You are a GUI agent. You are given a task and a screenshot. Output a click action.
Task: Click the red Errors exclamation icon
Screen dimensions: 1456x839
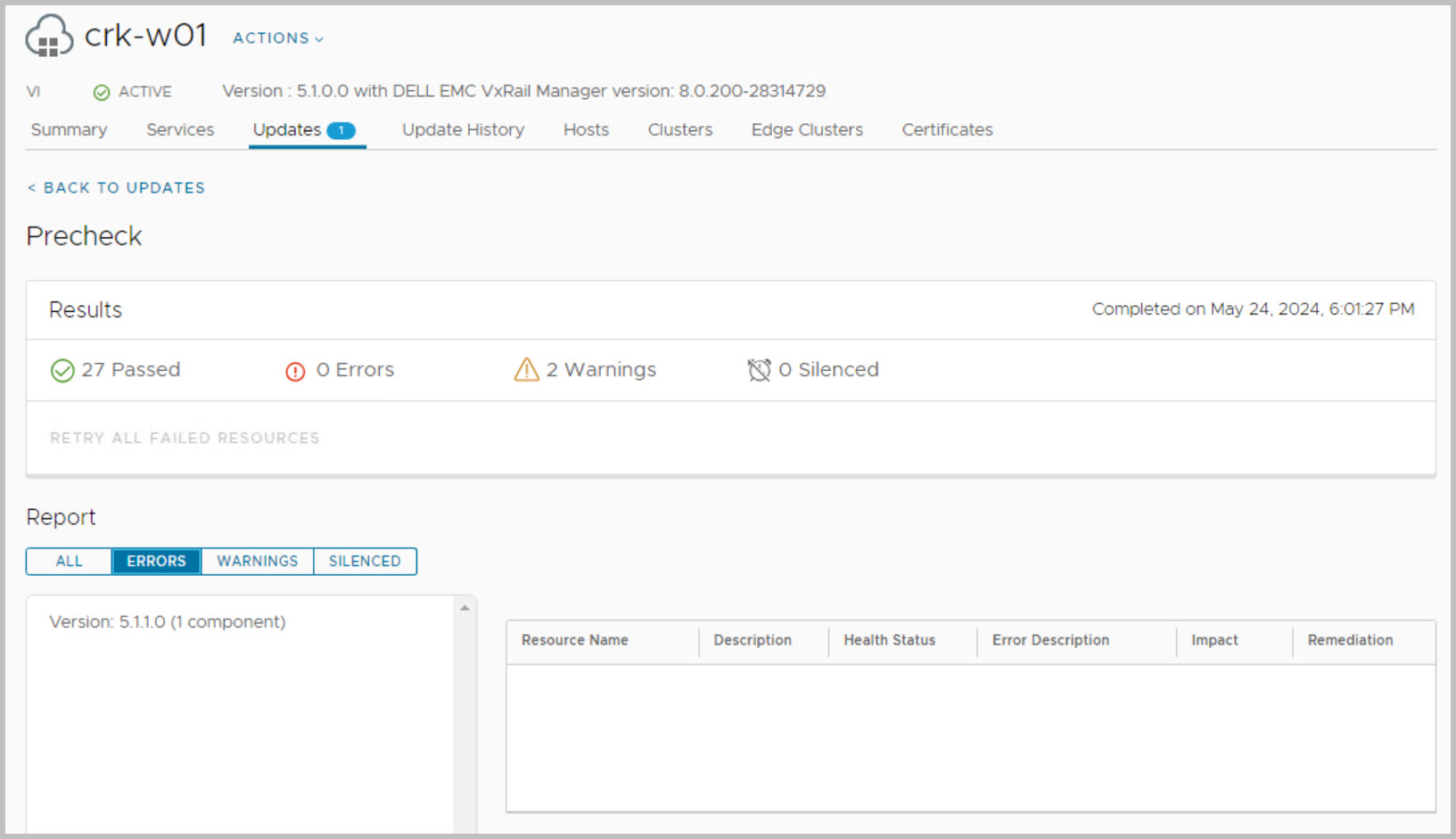(x=295, y=371)
